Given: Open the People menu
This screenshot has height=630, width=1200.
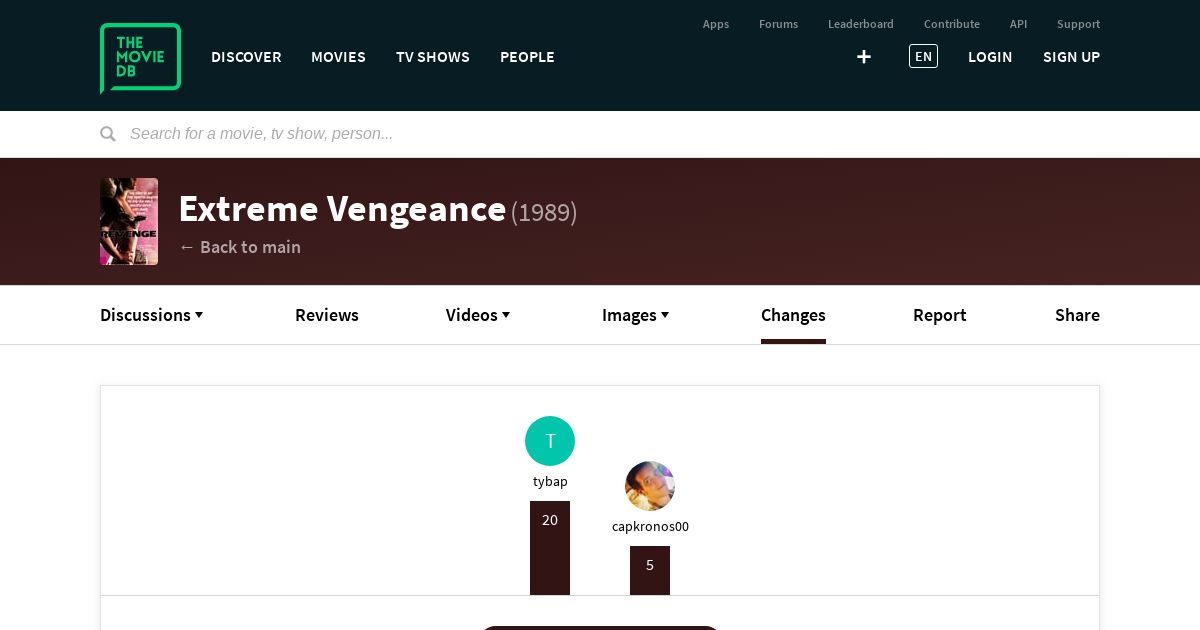Looking at the screenshot, I should [x=527, y=57].
